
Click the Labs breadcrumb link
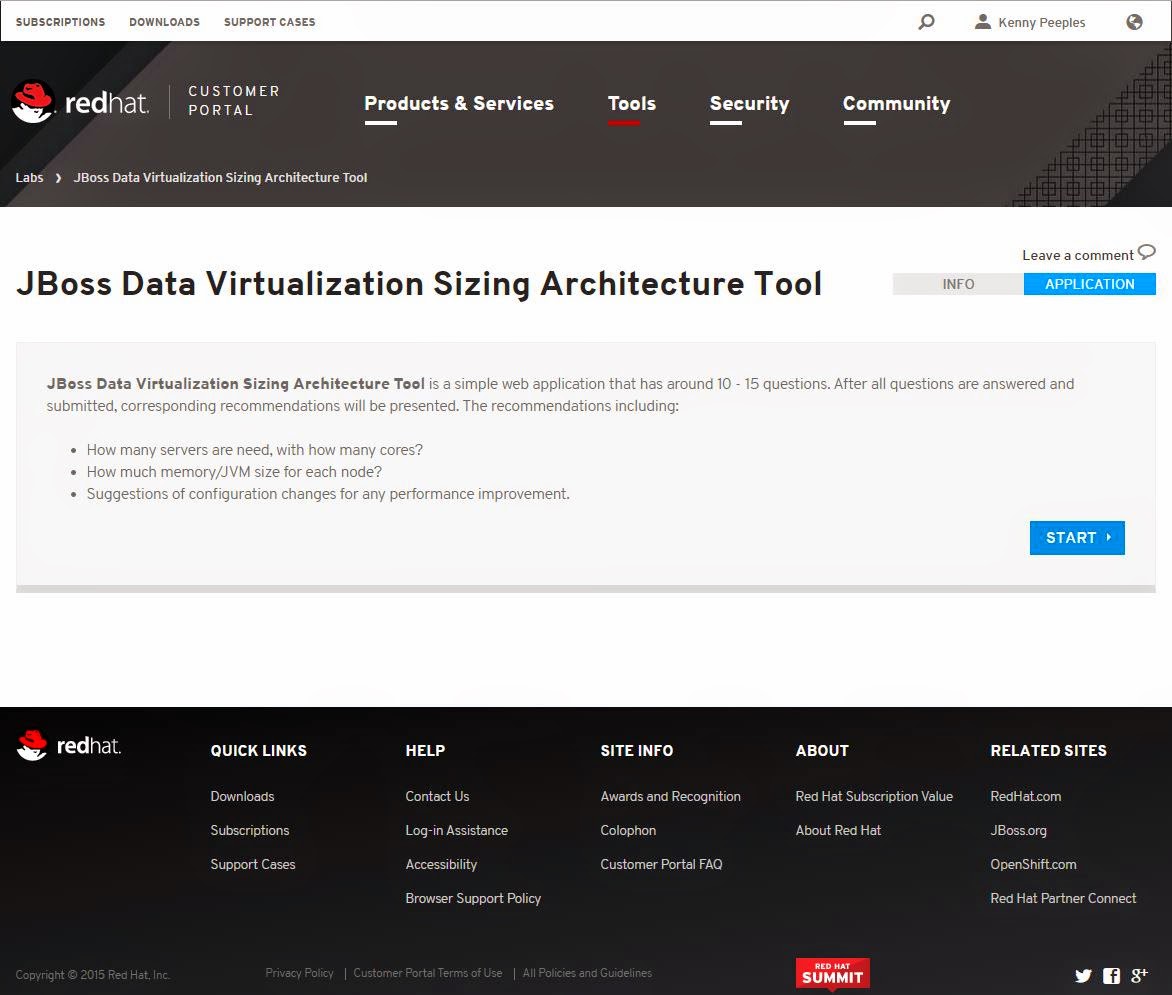(x=29, y=177)
